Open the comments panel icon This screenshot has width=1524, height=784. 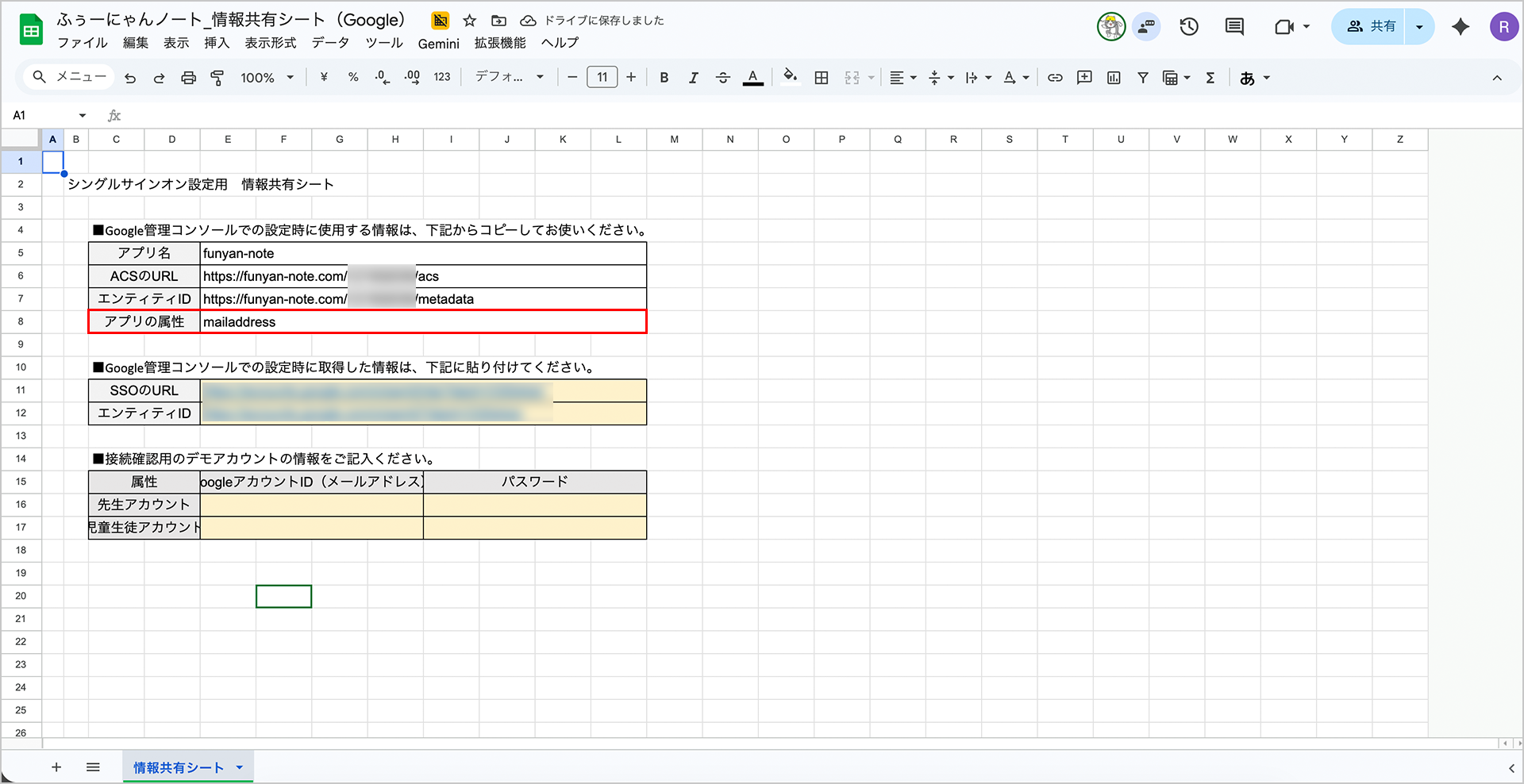click(x=1233, y=27)
